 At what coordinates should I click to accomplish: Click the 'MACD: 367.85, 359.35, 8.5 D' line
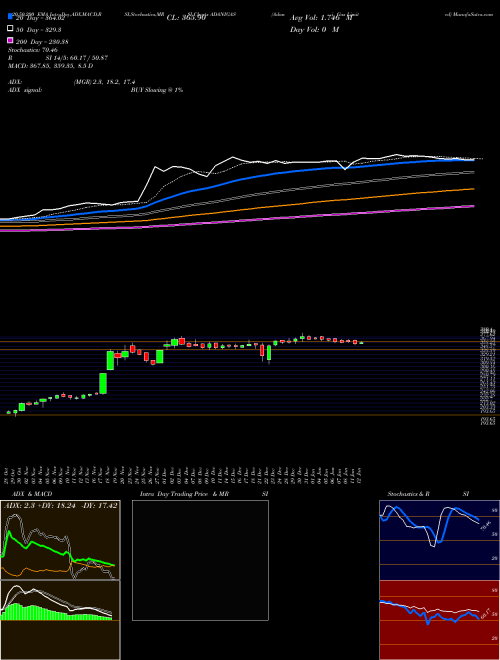click(51, 66)
